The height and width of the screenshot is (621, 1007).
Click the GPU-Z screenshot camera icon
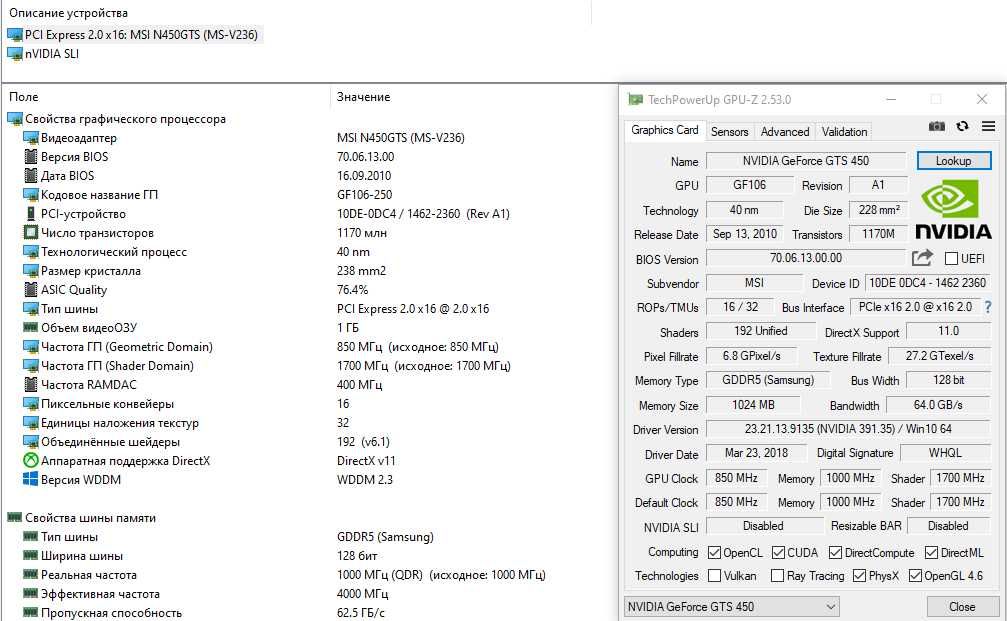tap(936, 127)
